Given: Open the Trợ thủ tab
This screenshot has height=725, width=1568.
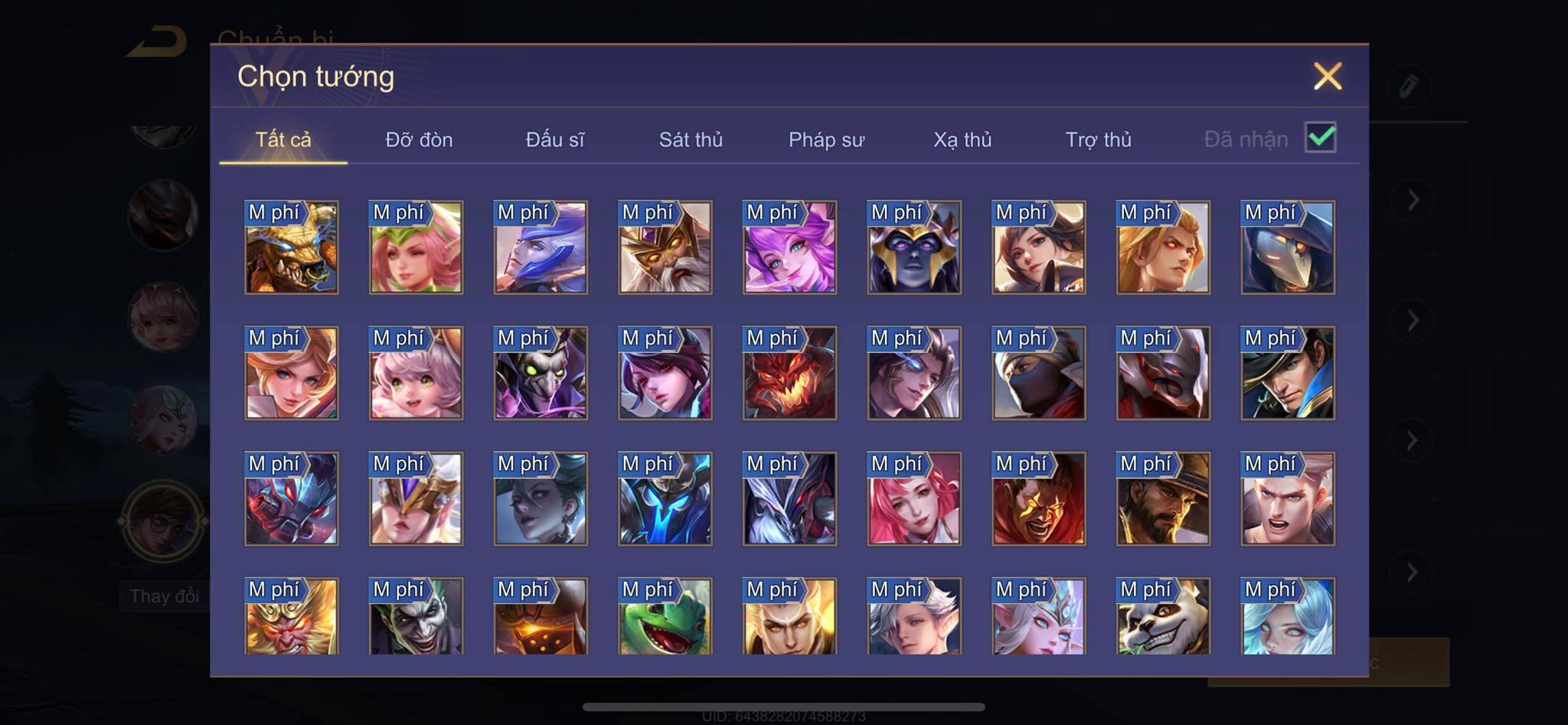Looking at the screenshot, I should tap(1099, 140).
